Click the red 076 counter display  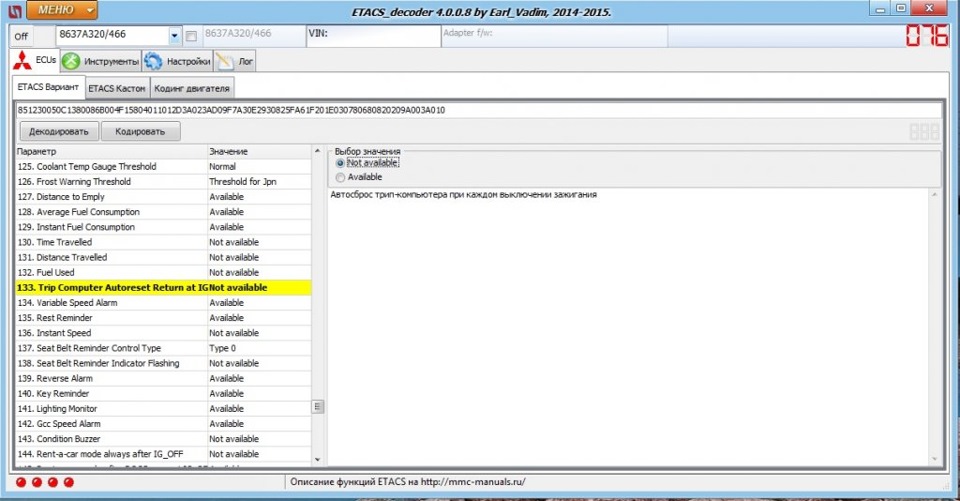[927, 36]
